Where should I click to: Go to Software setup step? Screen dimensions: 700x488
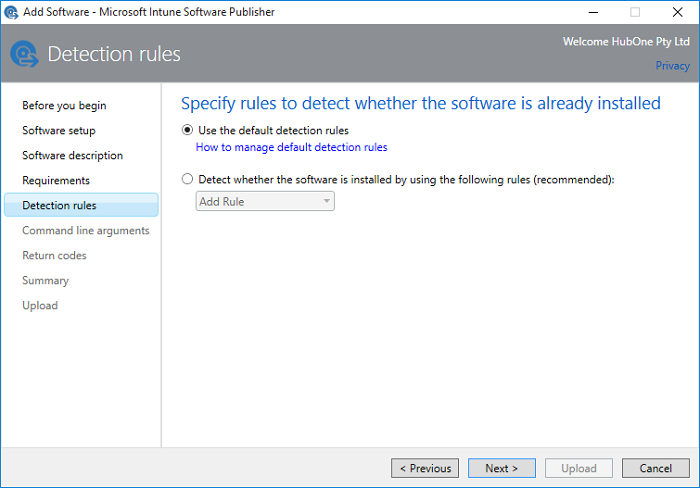point(59,130)
